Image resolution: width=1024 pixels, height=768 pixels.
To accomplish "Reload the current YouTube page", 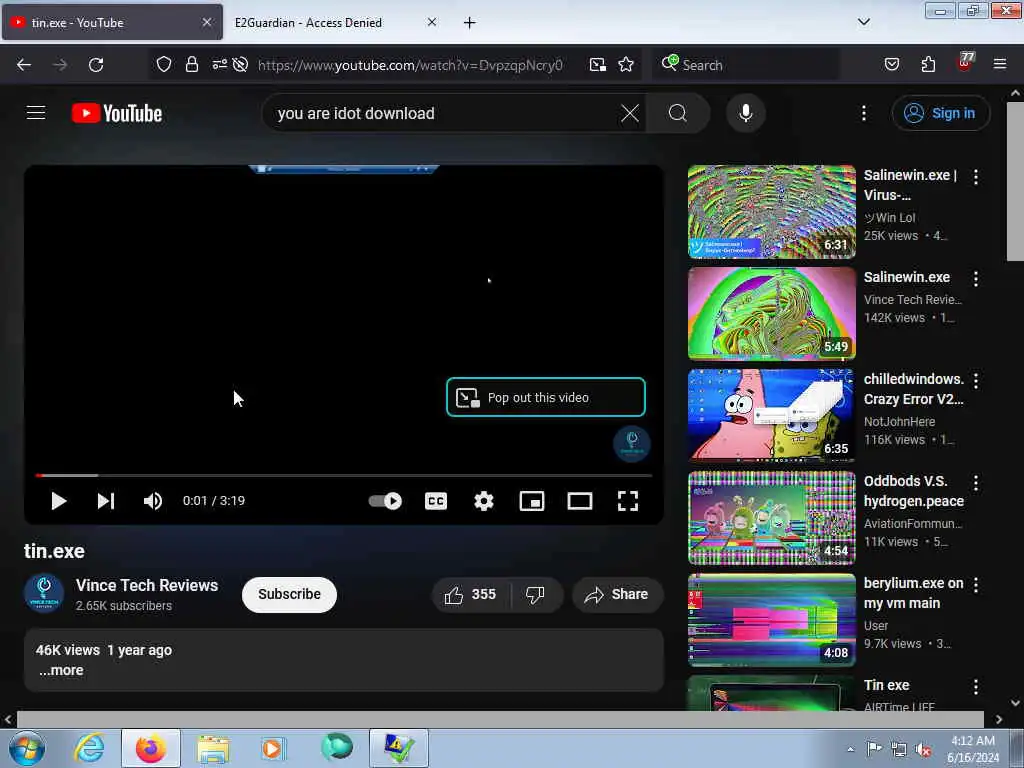I will click(96, 65).
